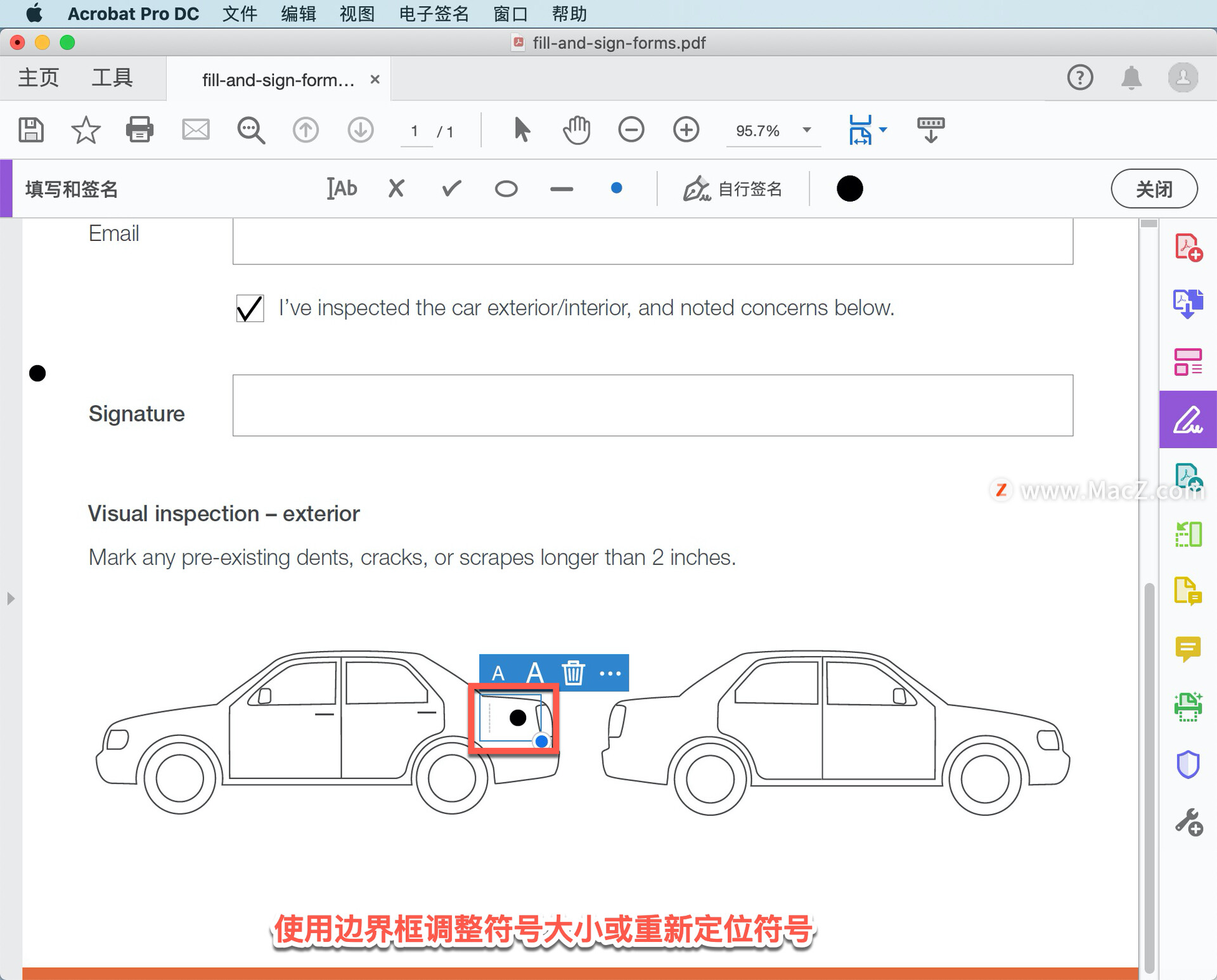Open the 窗口 menu
The width and height of the screenshot is (1217, 980).
coord(511,13)
